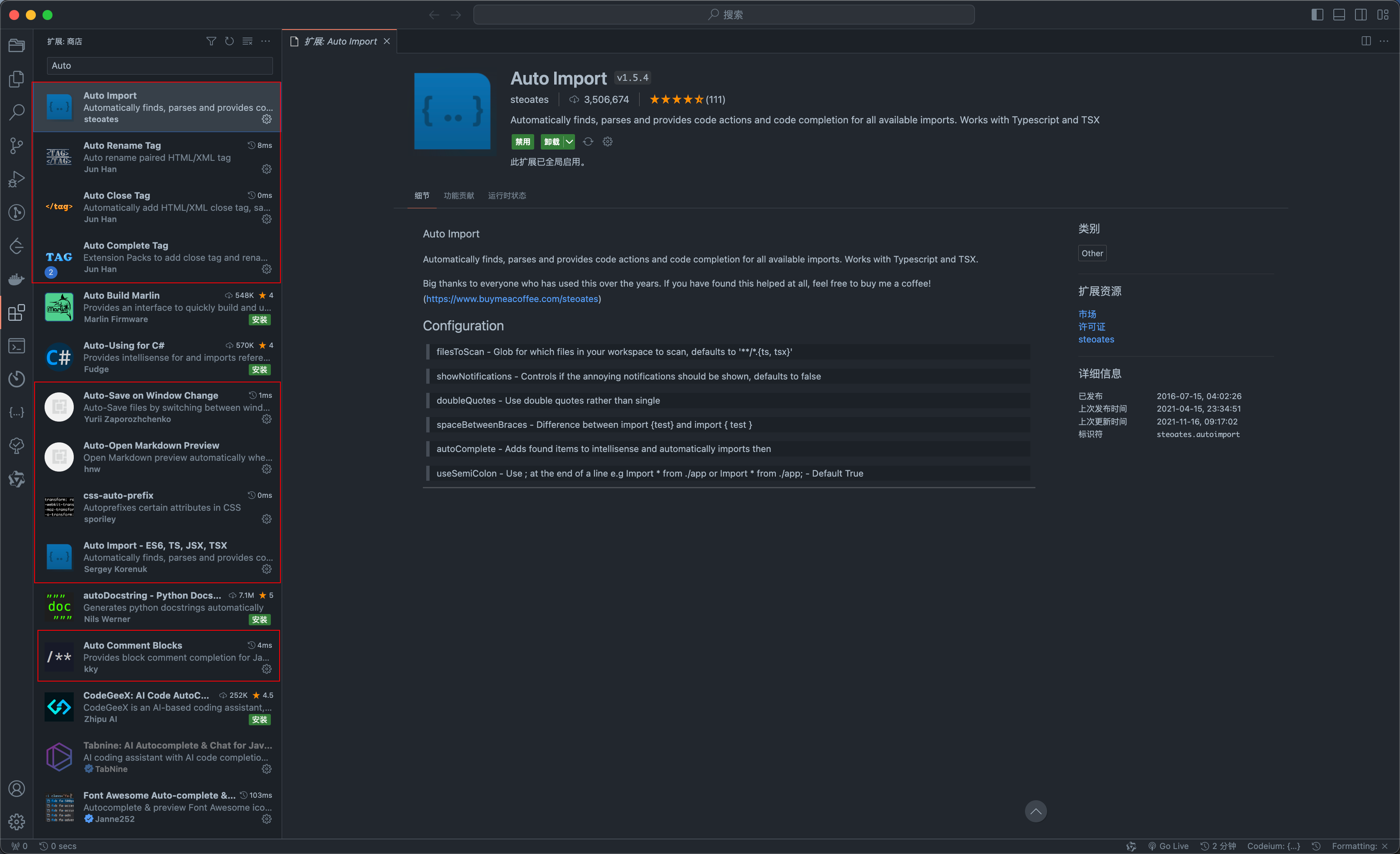Image resolution: width=1400 pixels, height=854 pixels.
Task: Click the Auto extension search field
Action: pos(160,66)
